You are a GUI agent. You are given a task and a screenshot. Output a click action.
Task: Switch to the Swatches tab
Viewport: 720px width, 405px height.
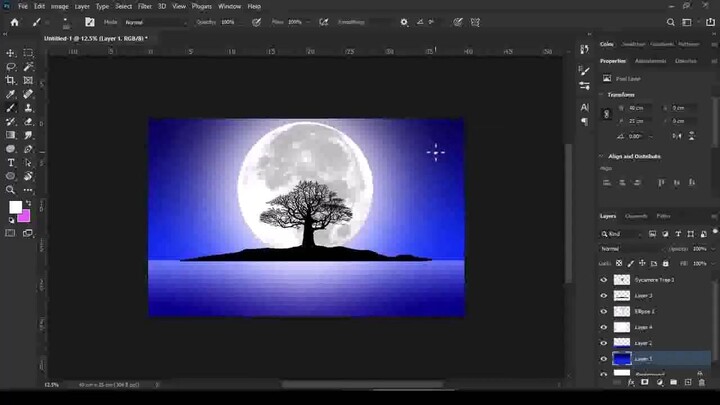633,45
